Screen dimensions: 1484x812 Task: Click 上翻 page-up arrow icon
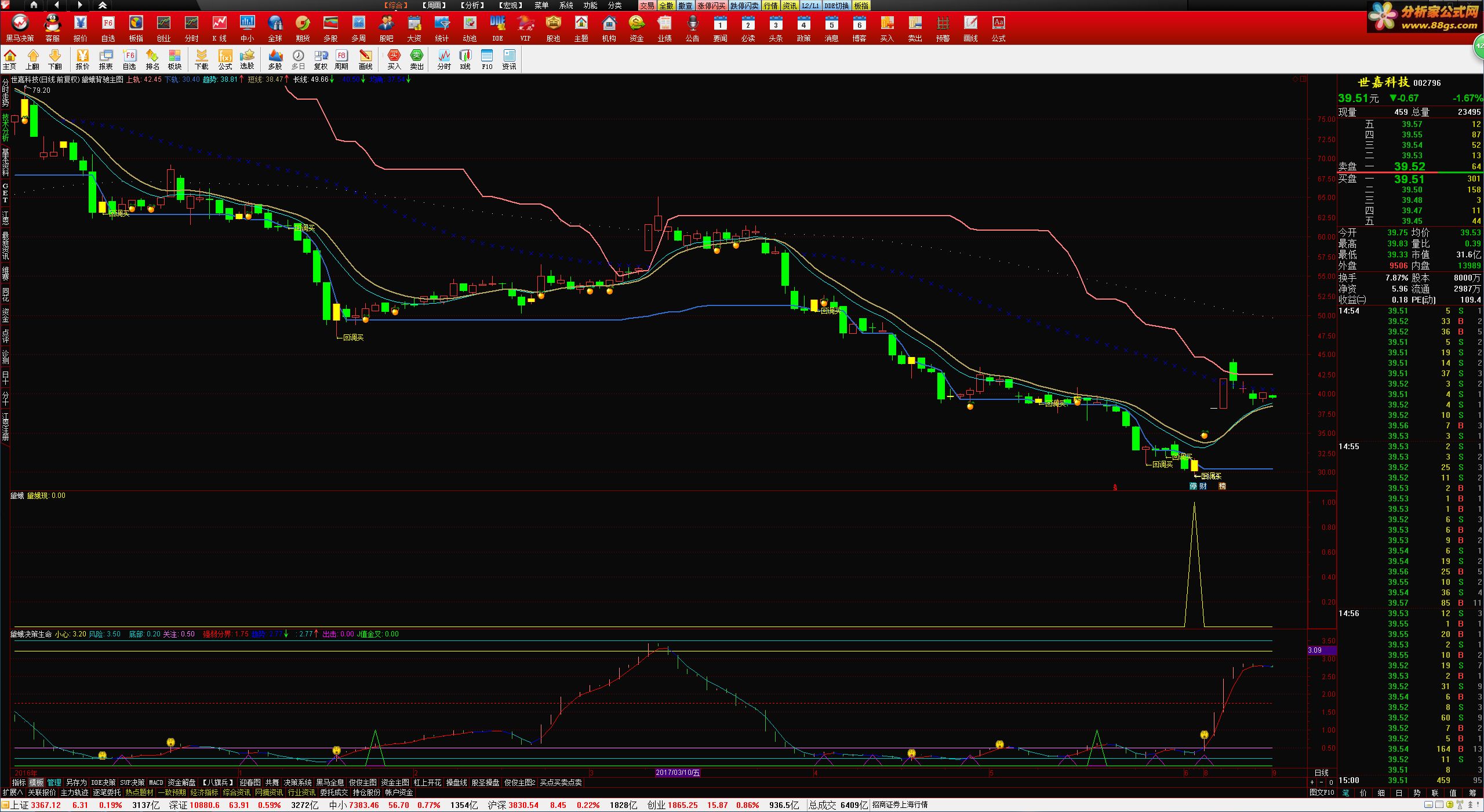32,59
